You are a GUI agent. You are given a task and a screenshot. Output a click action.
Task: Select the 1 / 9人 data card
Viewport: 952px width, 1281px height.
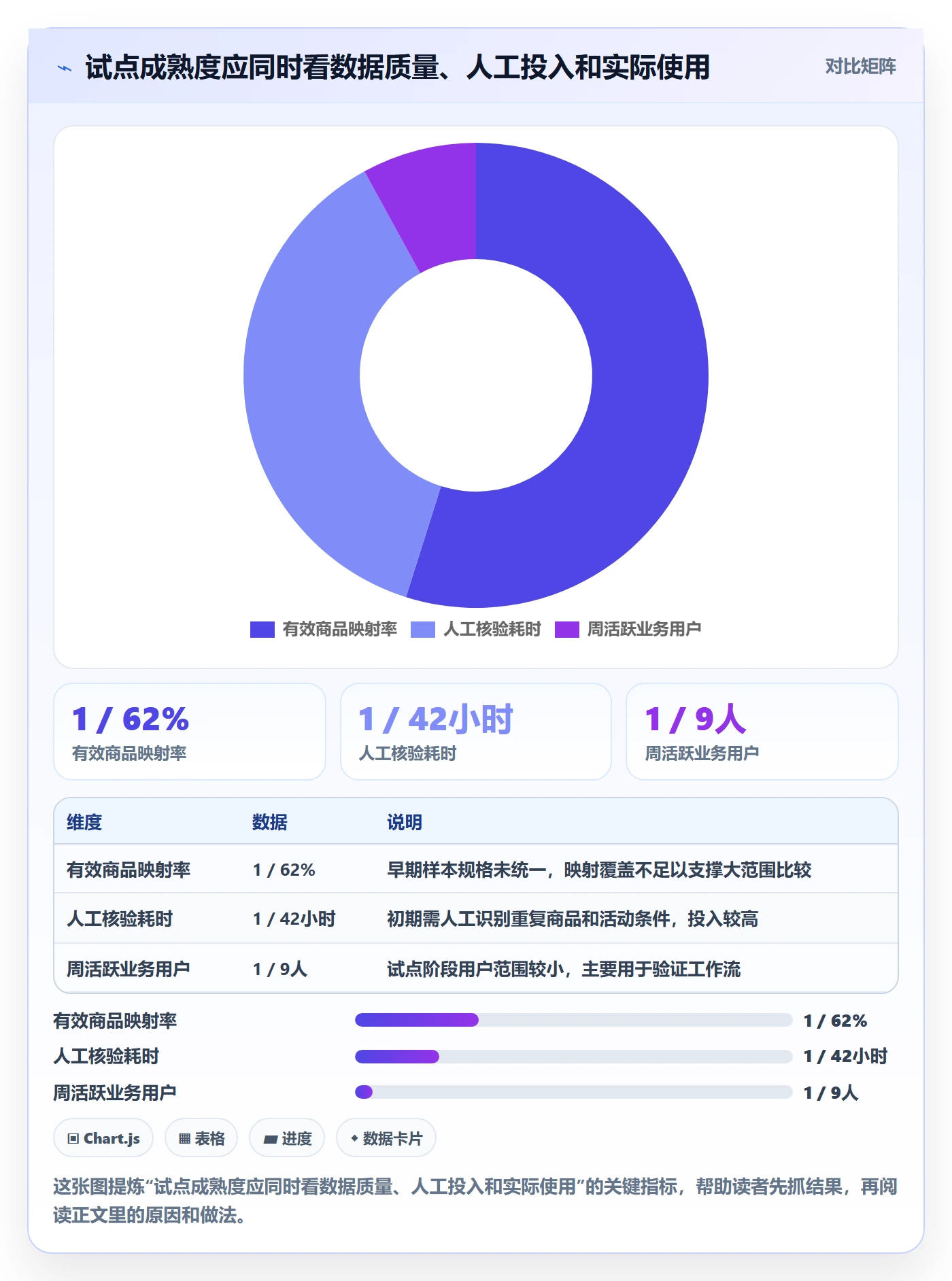pyautogui.click(x=762, y=732)
